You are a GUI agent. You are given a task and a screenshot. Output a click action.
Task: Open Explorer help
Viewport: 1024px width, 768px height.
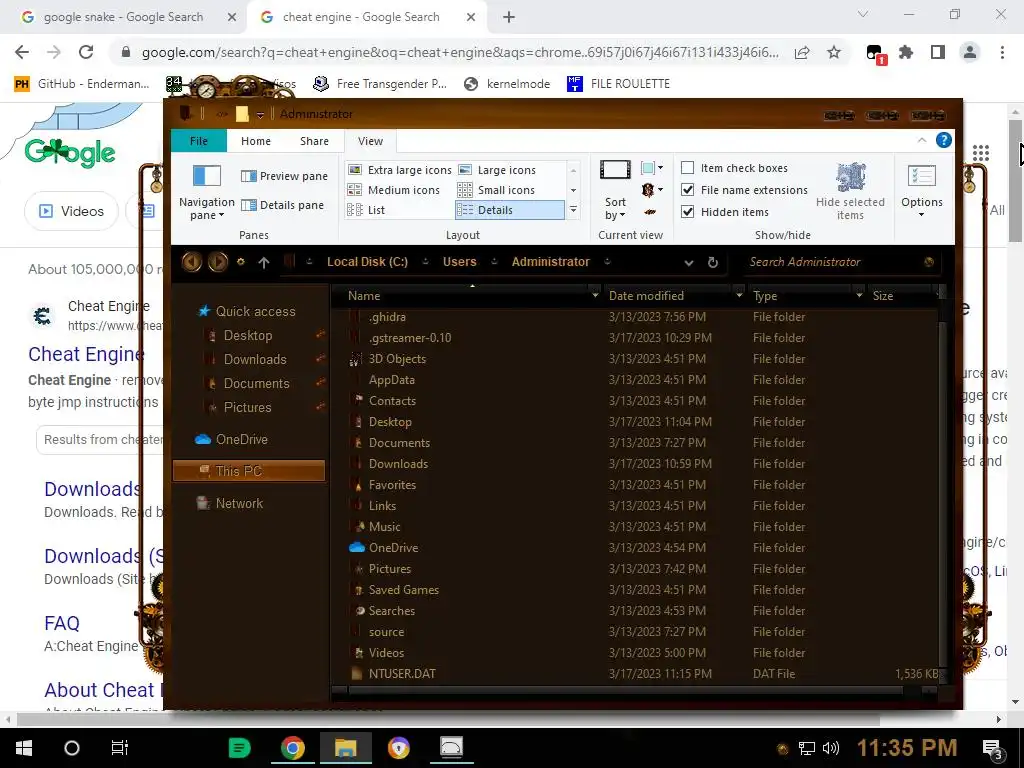[x=944, y=140]
